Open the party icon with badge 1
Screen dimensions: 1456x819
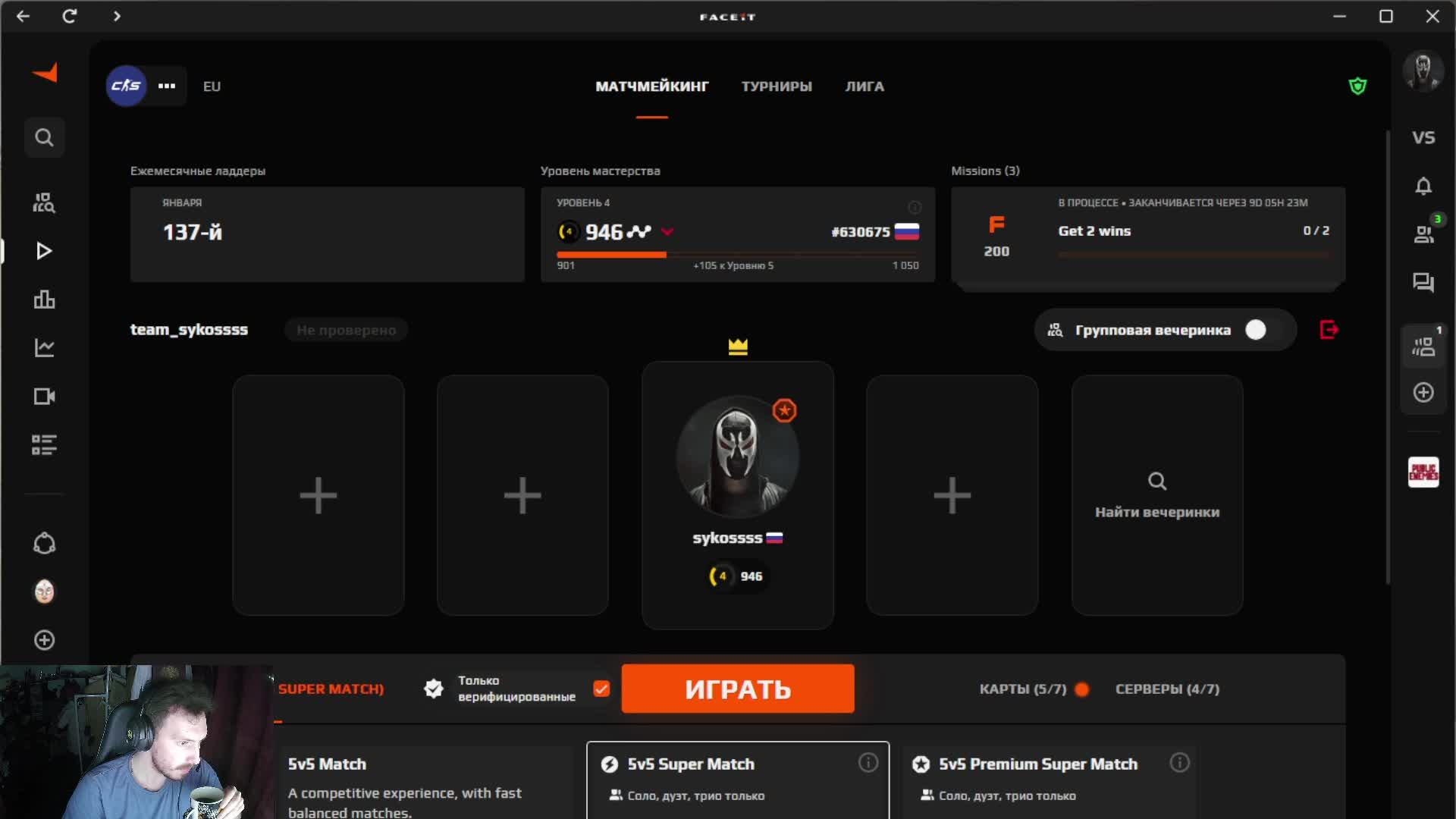1423,346
